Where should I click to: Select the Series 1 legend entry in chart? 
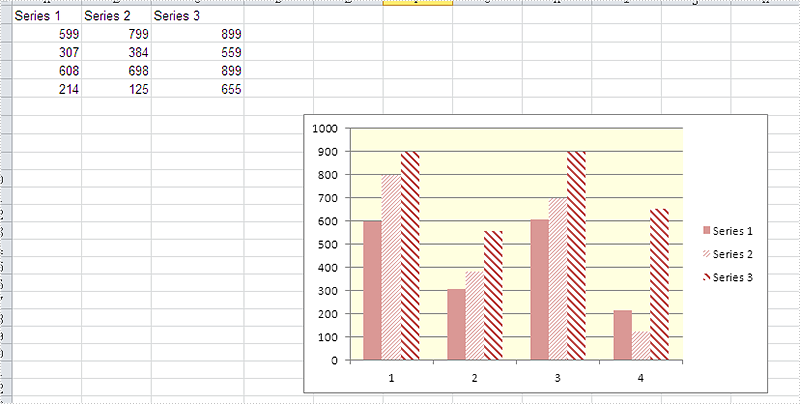[728, 231]
